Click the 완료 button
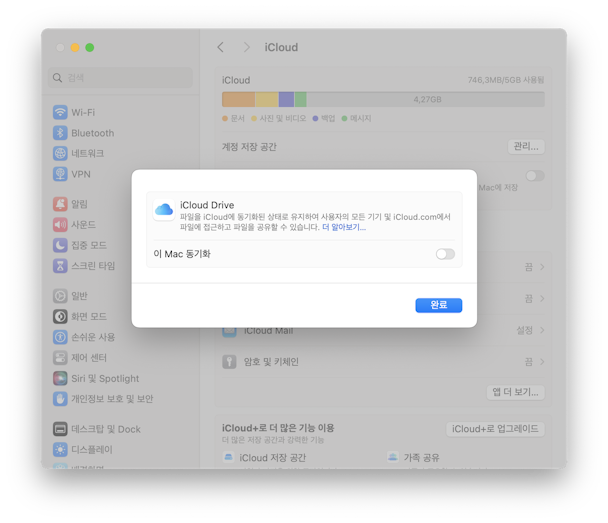608x523 pixels. 439,305
